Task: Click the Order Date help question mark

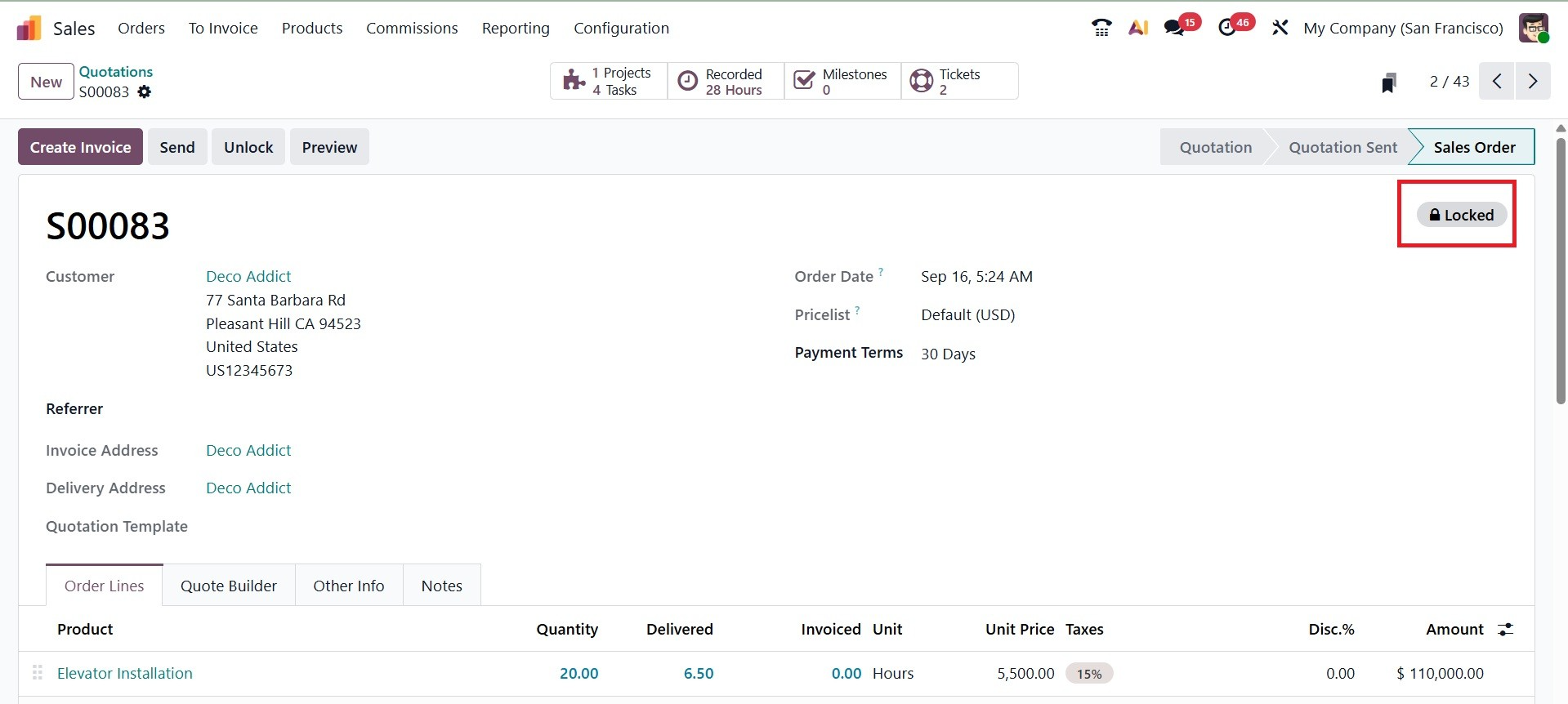Action: tap(881, 271)
